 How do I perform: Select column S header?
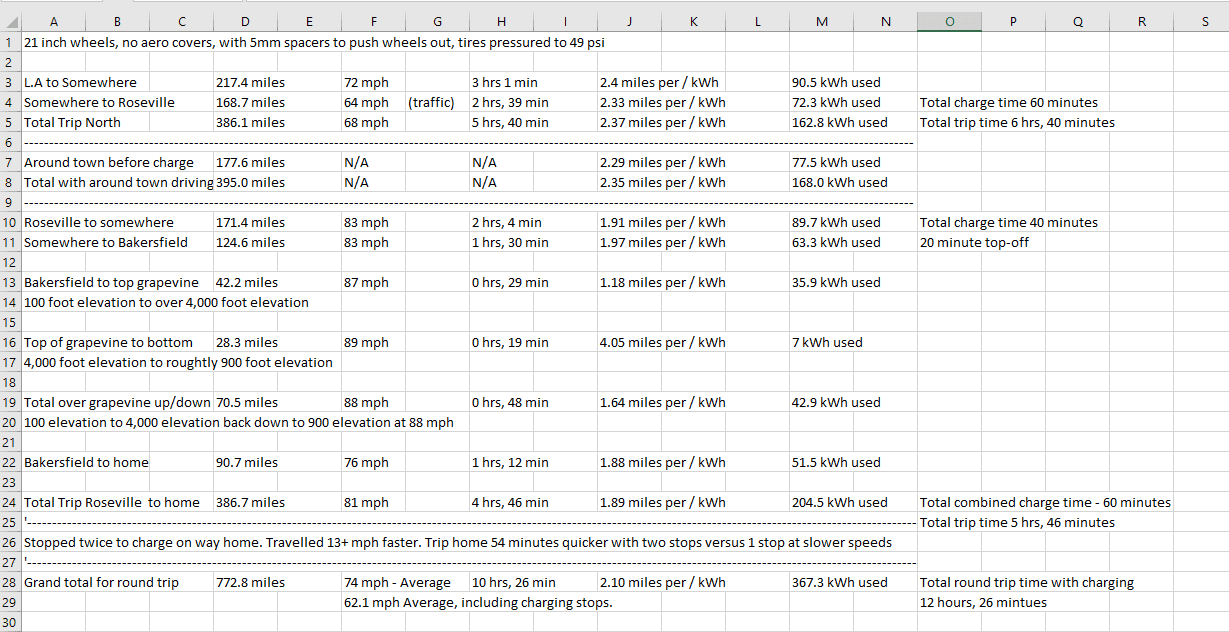(x=1205, y=22)
